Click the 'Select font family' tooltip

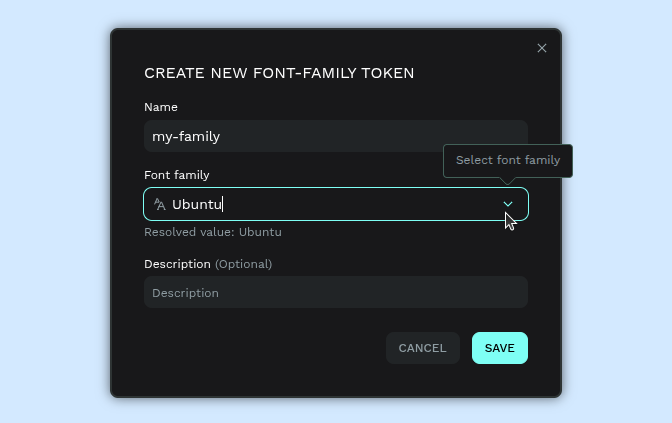coord(507,160)
